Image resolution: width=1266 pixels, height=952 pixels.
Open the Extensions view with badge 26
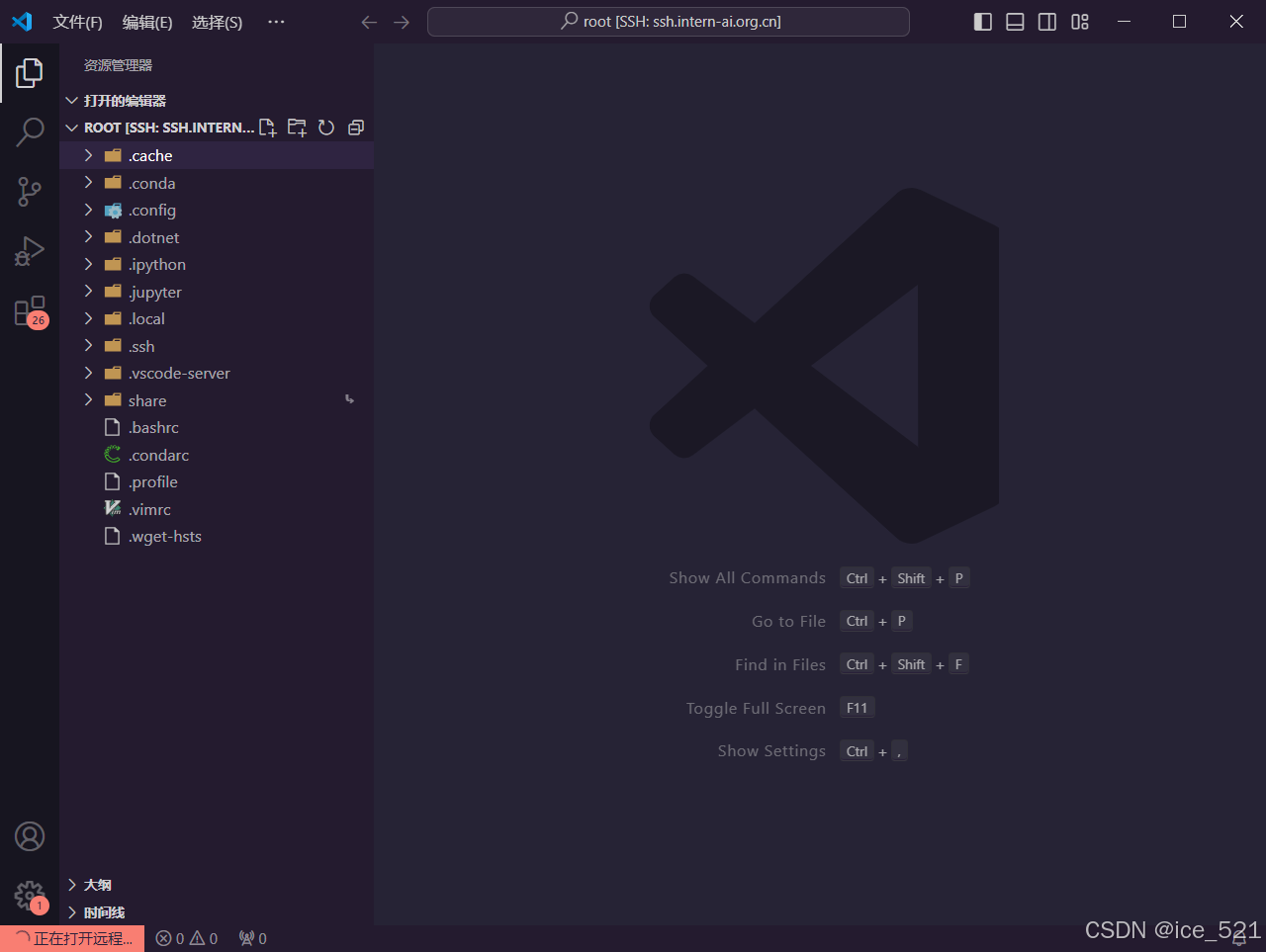click(x=30, y=311)
